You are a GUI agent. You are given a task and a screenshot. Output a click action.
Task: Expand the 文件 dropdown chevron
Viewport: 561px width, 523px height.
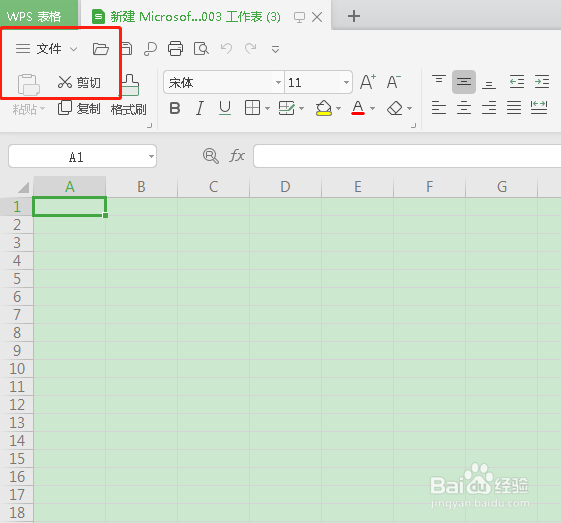73,49
